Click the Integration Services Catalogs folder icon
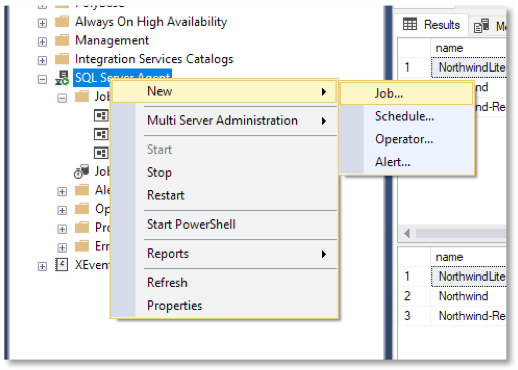Viewport: 518px width, 370px height. click(62, 59)
